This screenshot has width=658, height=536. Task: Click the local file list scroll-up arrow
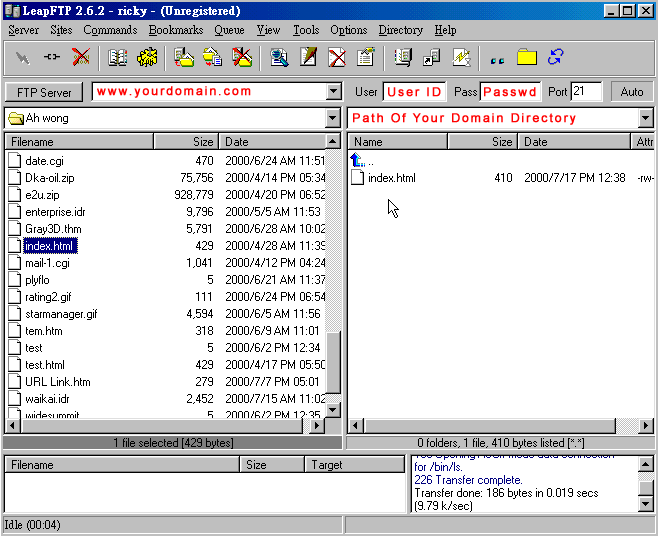click(333, 141)
